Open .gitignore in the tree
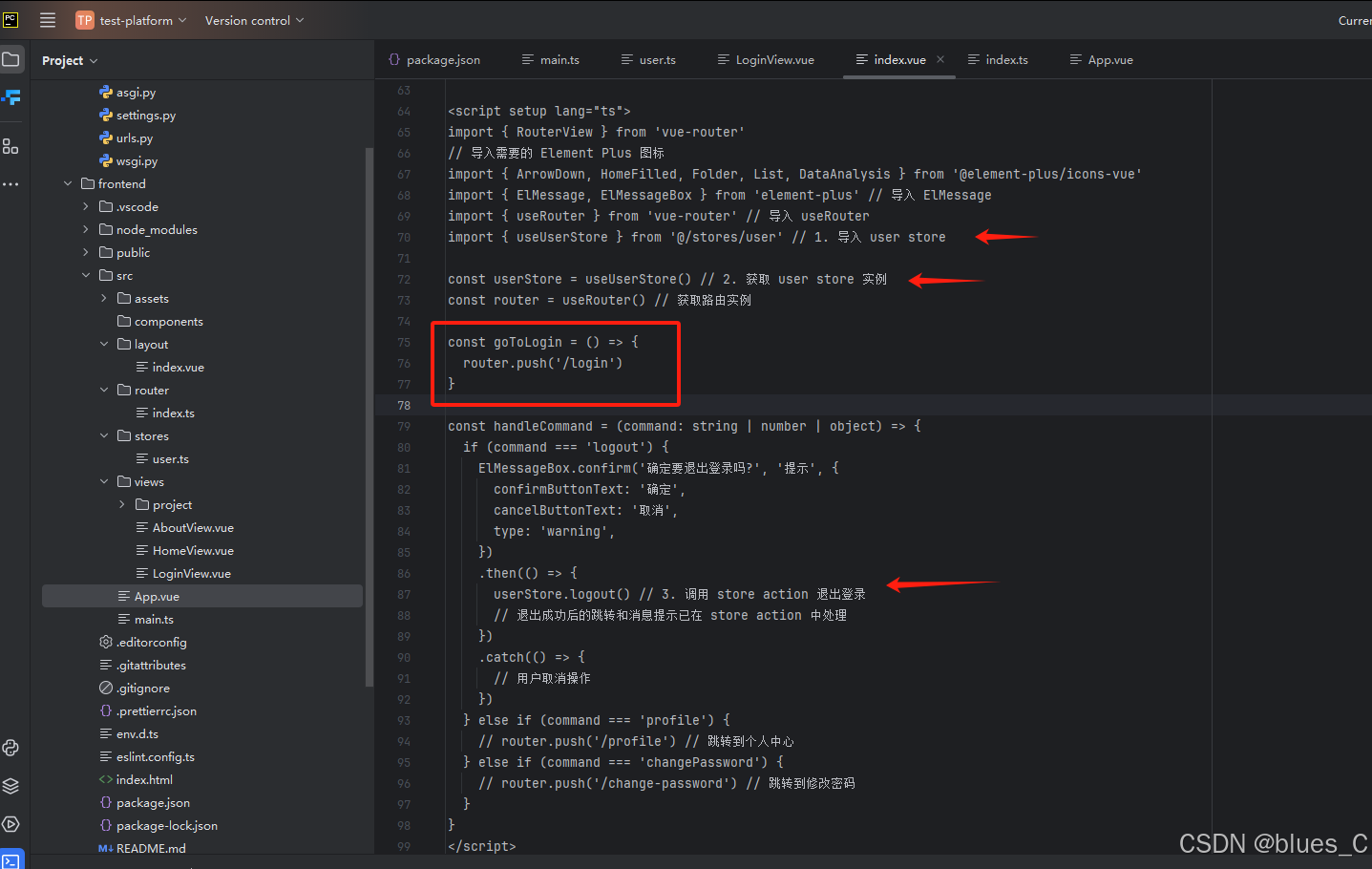The height and width of the screenshot is (869, 1372). [x=135, y=688]
